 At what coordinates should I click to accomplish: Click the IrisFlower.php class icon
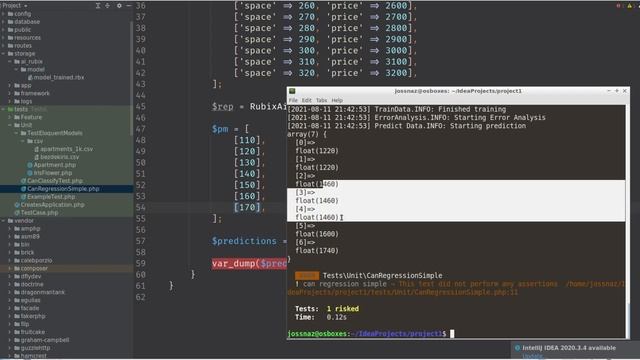pos(30,173)
